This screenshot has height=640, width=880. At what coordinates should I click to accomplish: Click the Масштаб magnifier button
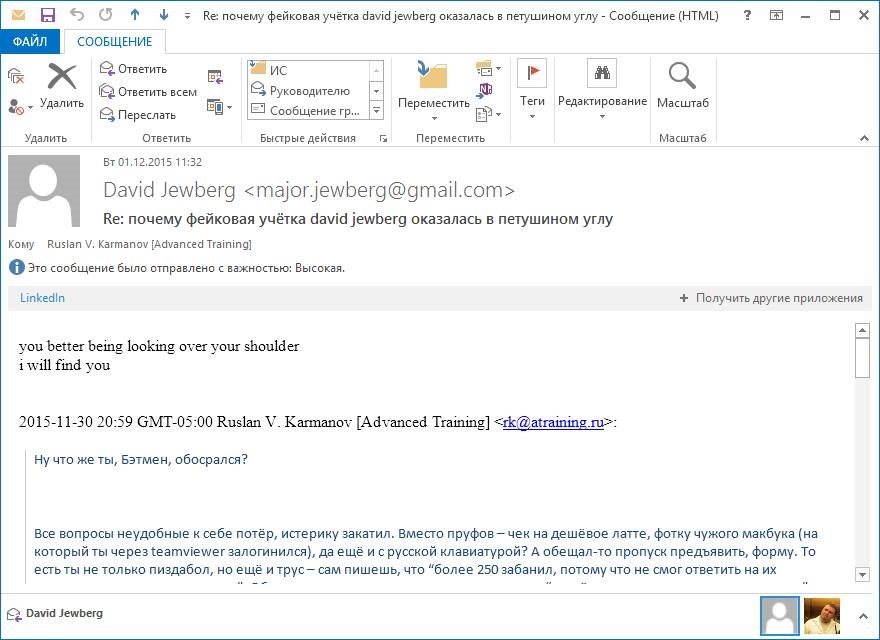(x=682, y=85)
